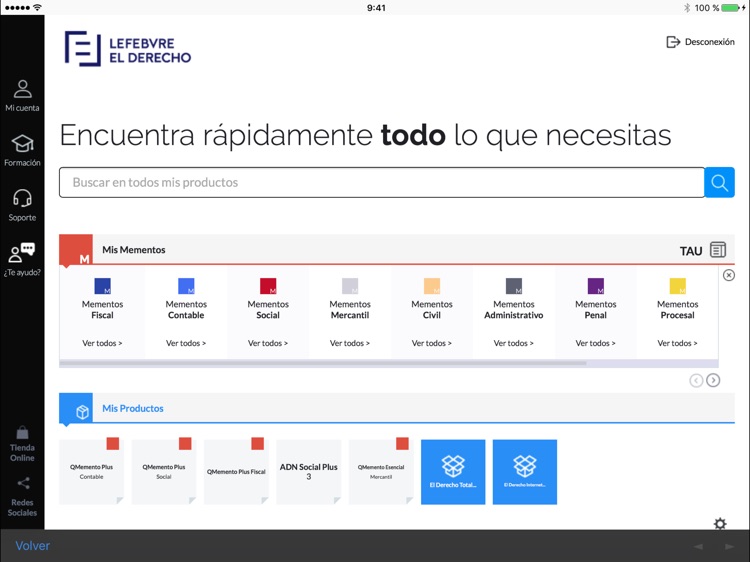Click Ver todos under Mementos Penal

(x=596, y=343)
